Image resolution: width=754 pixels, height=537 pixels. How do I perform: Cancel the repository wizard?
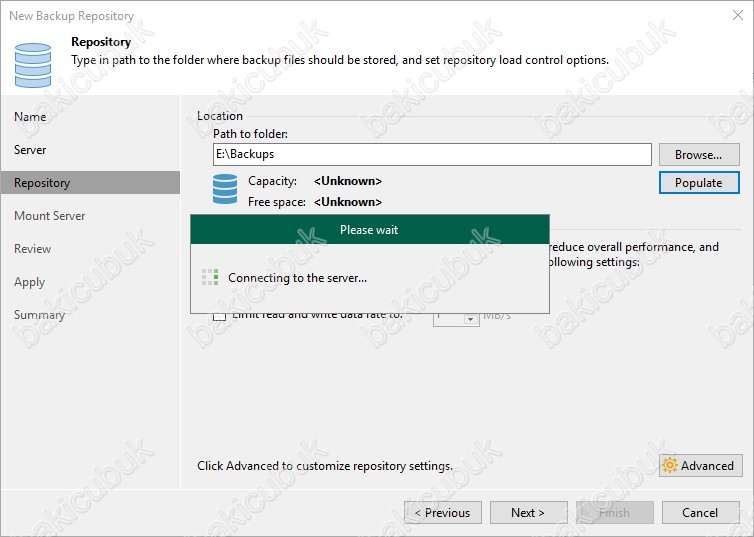pos(699,513)
